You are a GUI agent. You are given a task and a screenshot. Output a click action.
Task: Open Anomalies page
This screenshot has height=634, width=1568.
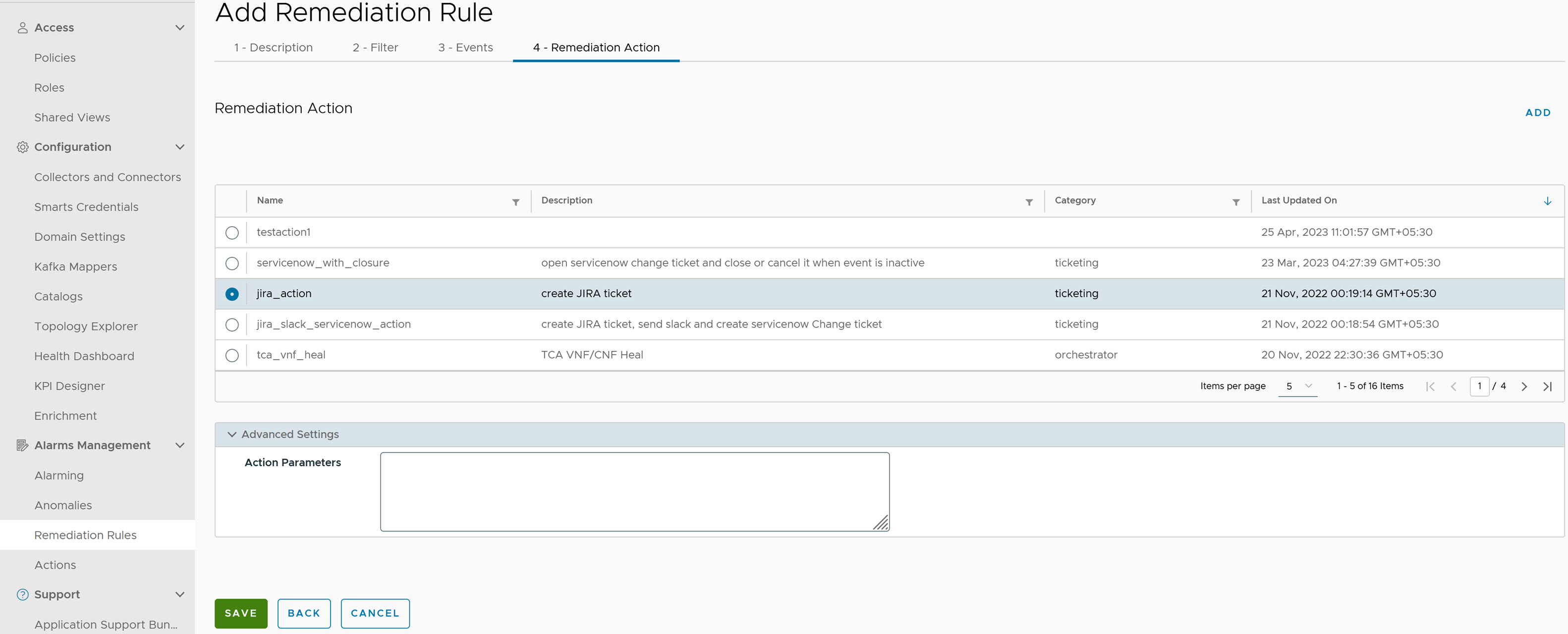tap(63, 505)
